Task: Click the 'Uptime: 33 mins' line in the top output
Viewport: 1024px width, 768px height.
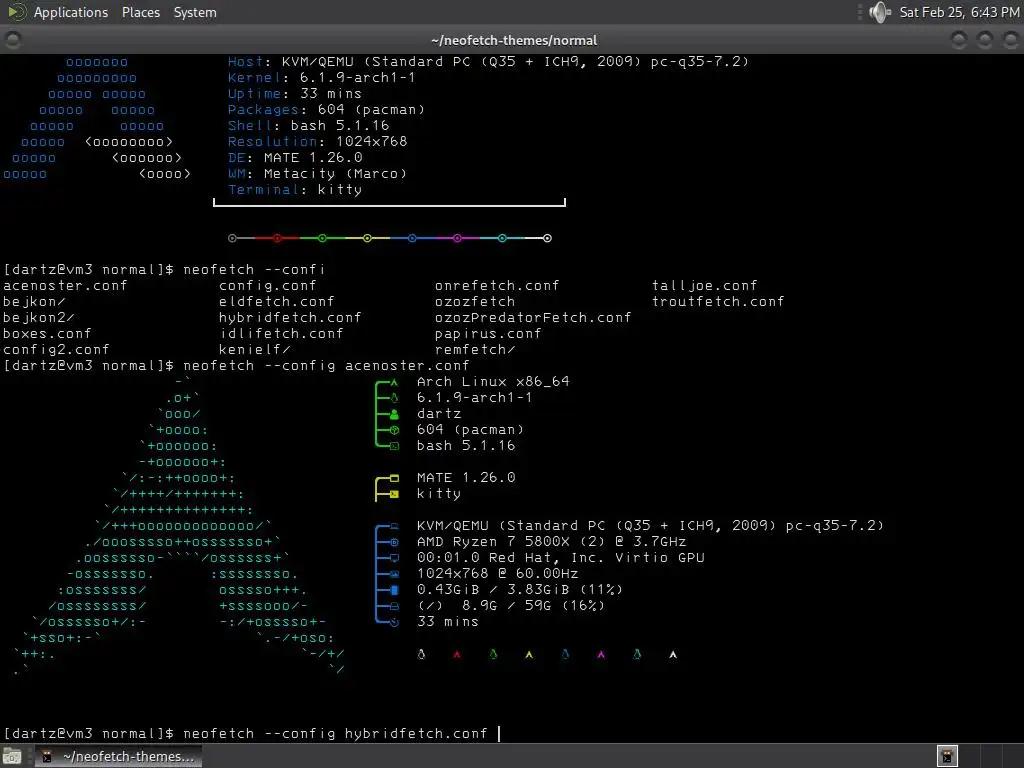Action: coord(295,93)
